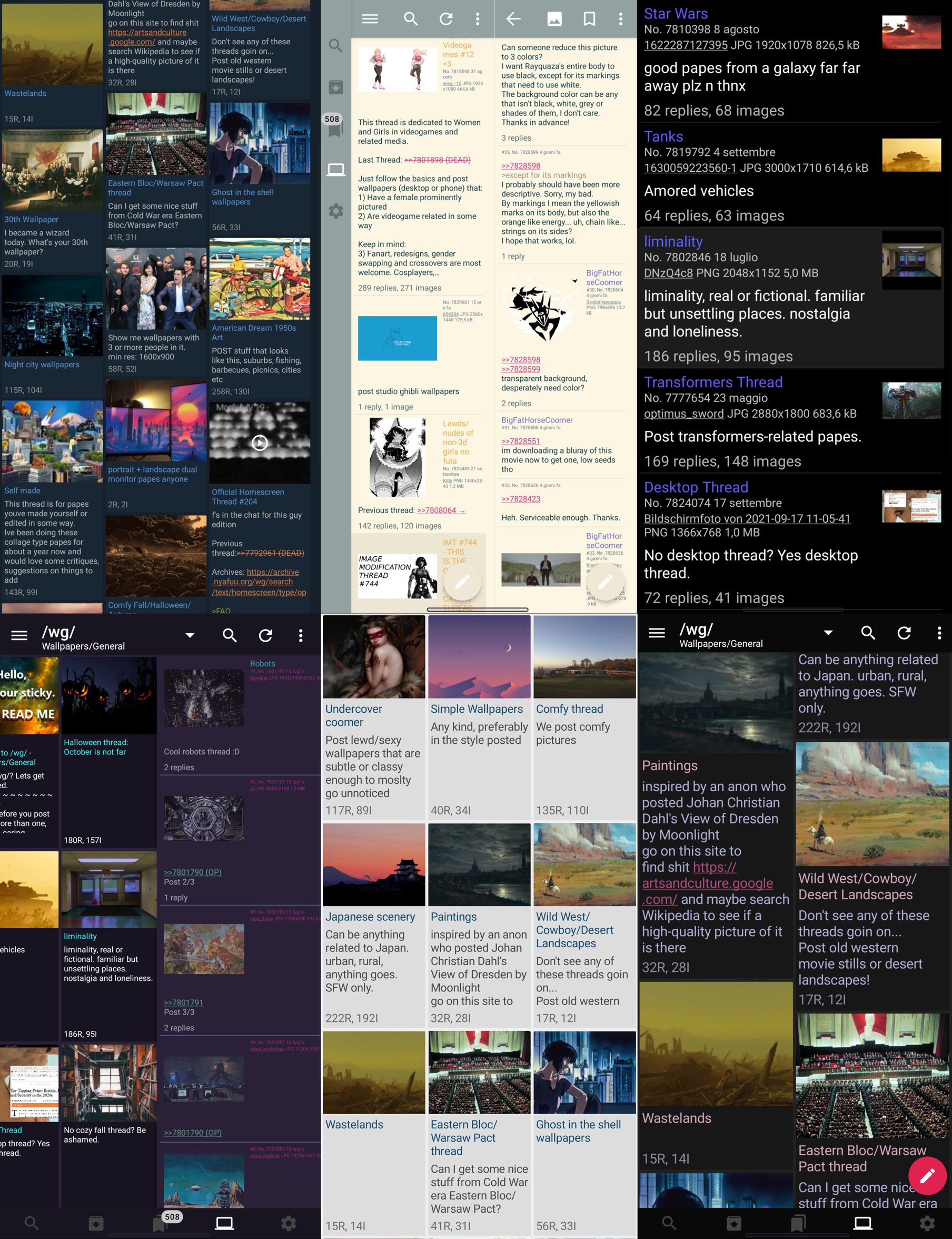This screenshot has width=952, height=1239.
Task: Open the Desktop Thread title in list
Action: 696,487
